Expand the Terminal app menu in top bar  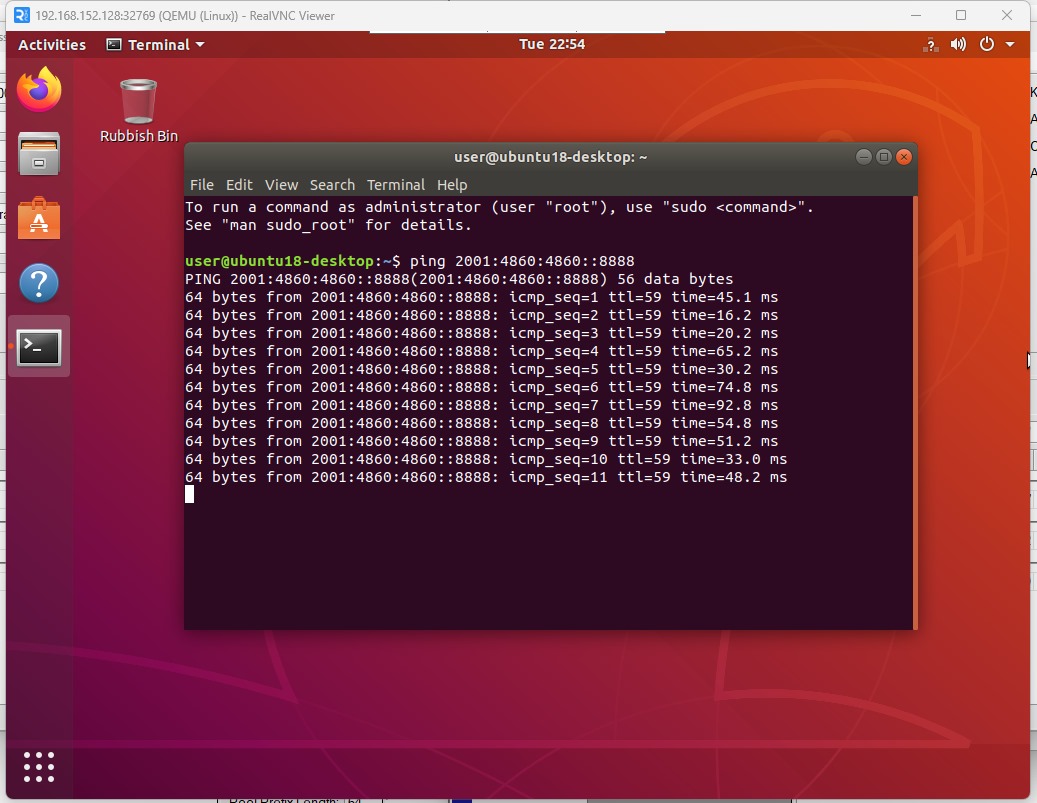(x=155, y=44)
